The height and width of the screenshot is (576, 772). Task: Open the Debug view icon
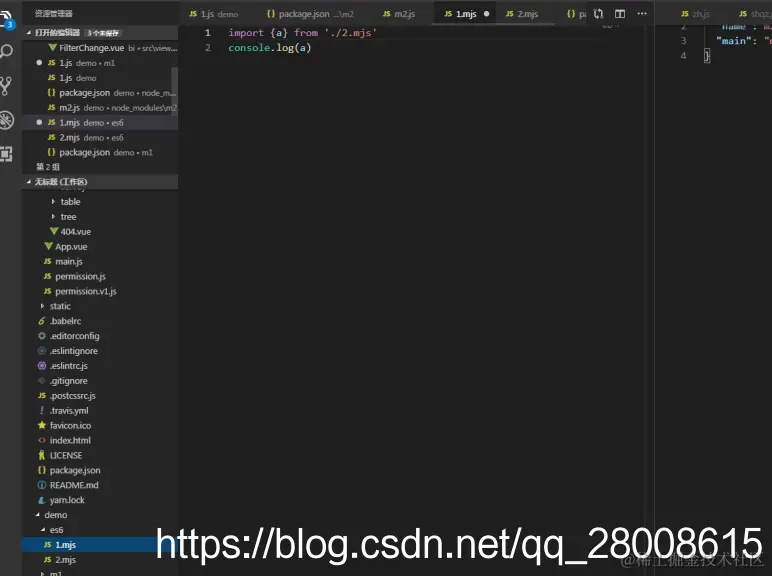coord(6,121)
